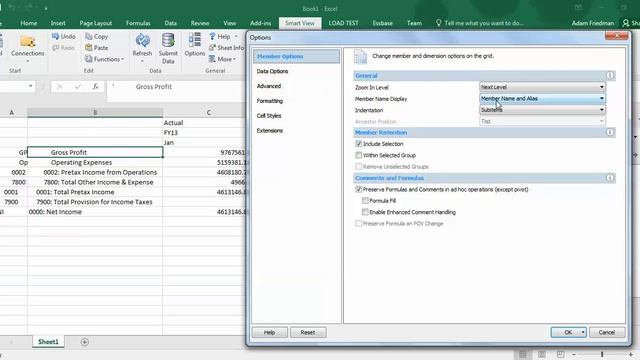This screenshot has width=640, height=360.
Task: Click the Reset button in Options dialog
Action: [x=308, y=332]
